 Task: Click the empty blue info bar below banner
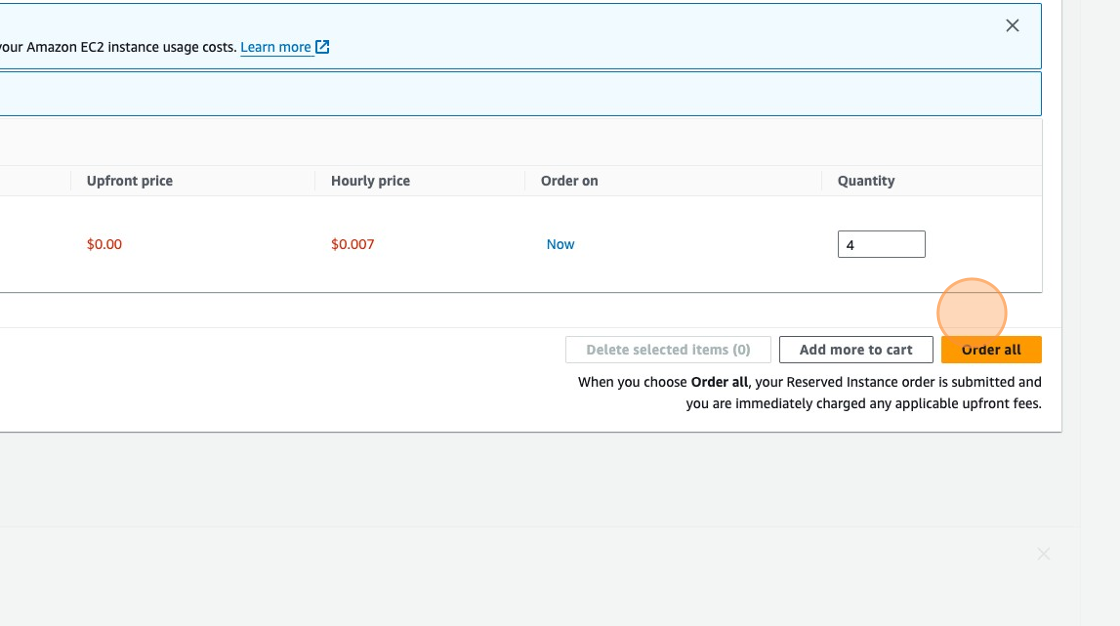point(520,94)
